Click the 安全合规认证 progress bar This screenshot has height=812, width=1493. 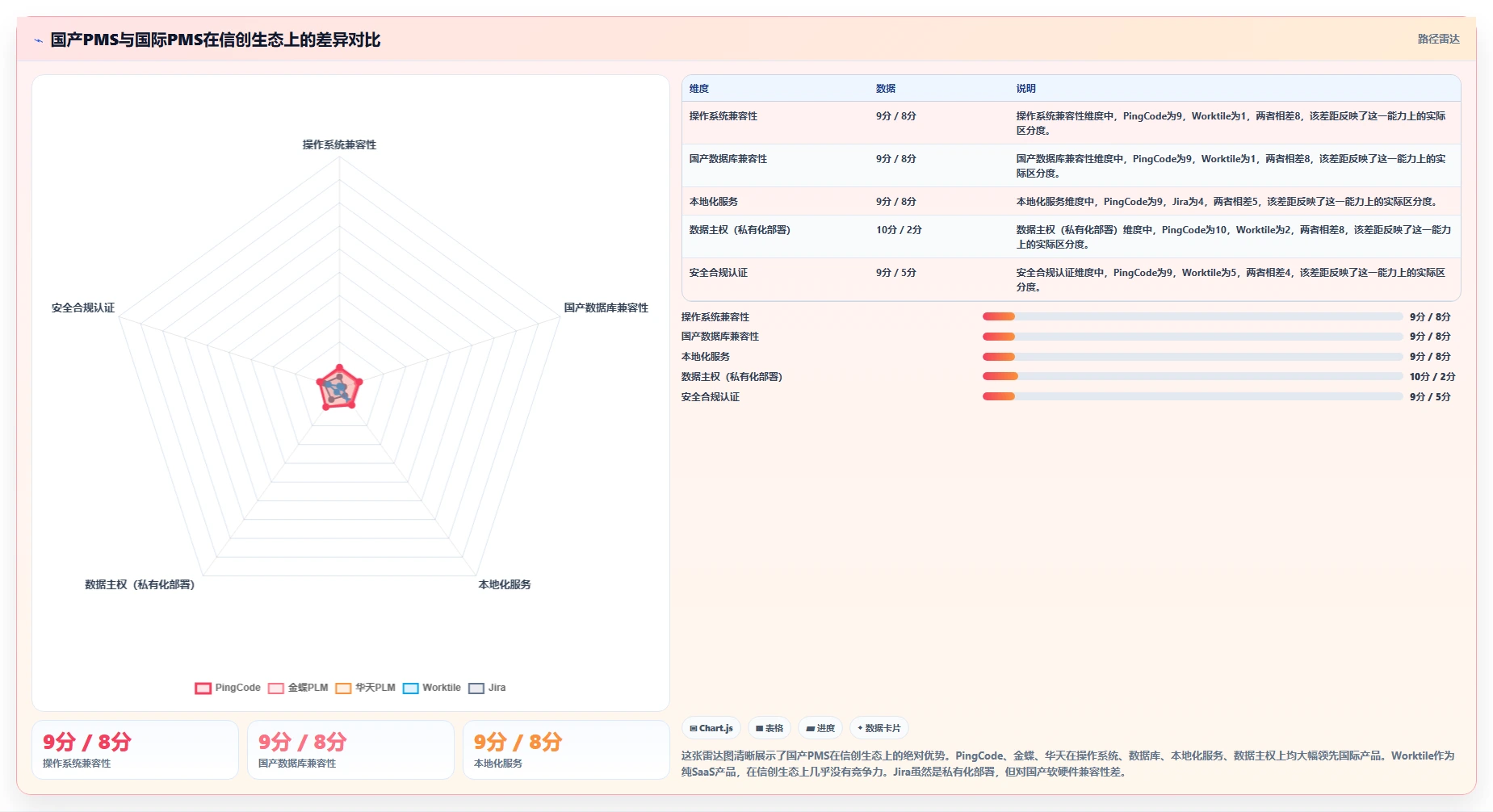coord(1193,396)
